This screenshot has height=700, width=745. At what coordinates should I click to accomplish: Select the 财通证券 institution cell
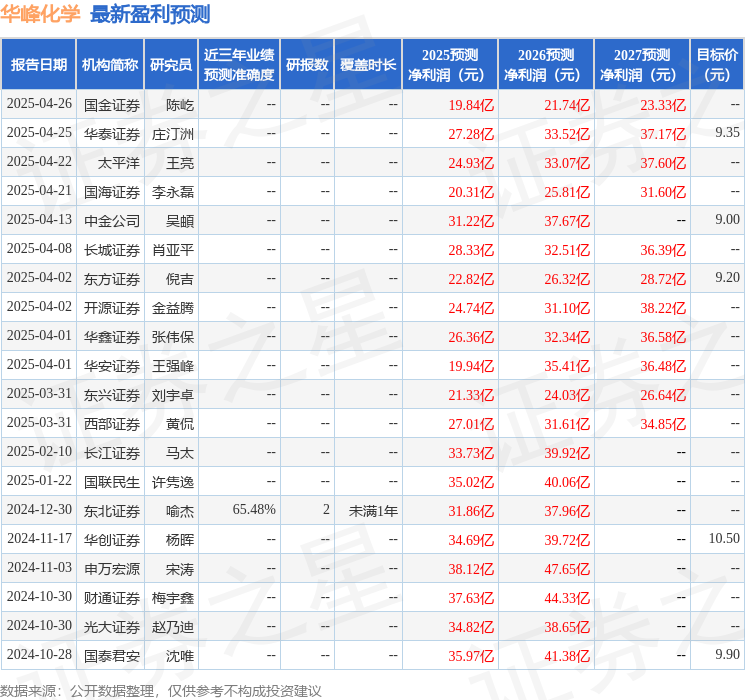(112, 598)
